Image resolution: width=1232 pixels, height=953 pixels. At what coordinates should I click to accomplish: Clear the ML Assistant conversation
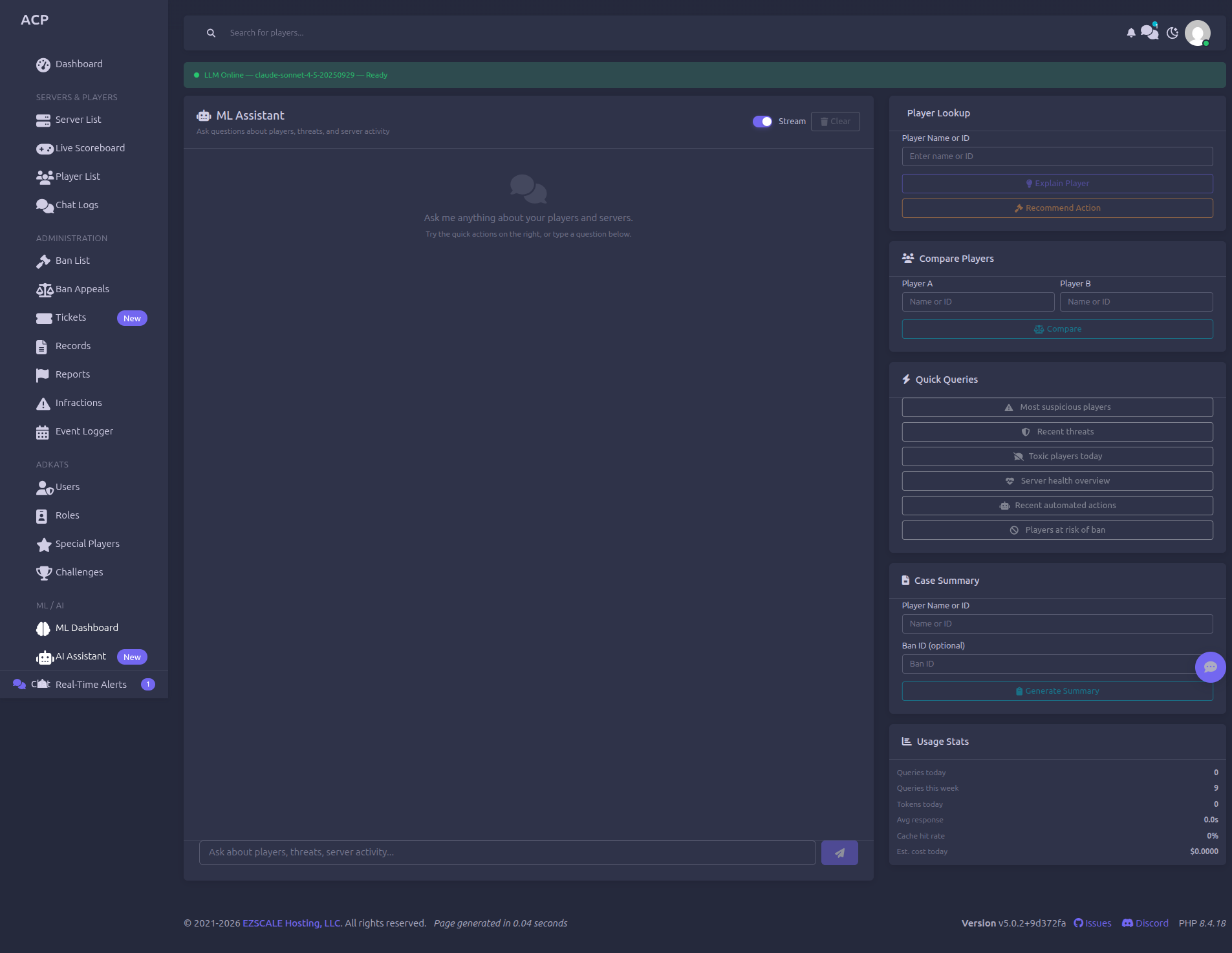tap(836, 122)
